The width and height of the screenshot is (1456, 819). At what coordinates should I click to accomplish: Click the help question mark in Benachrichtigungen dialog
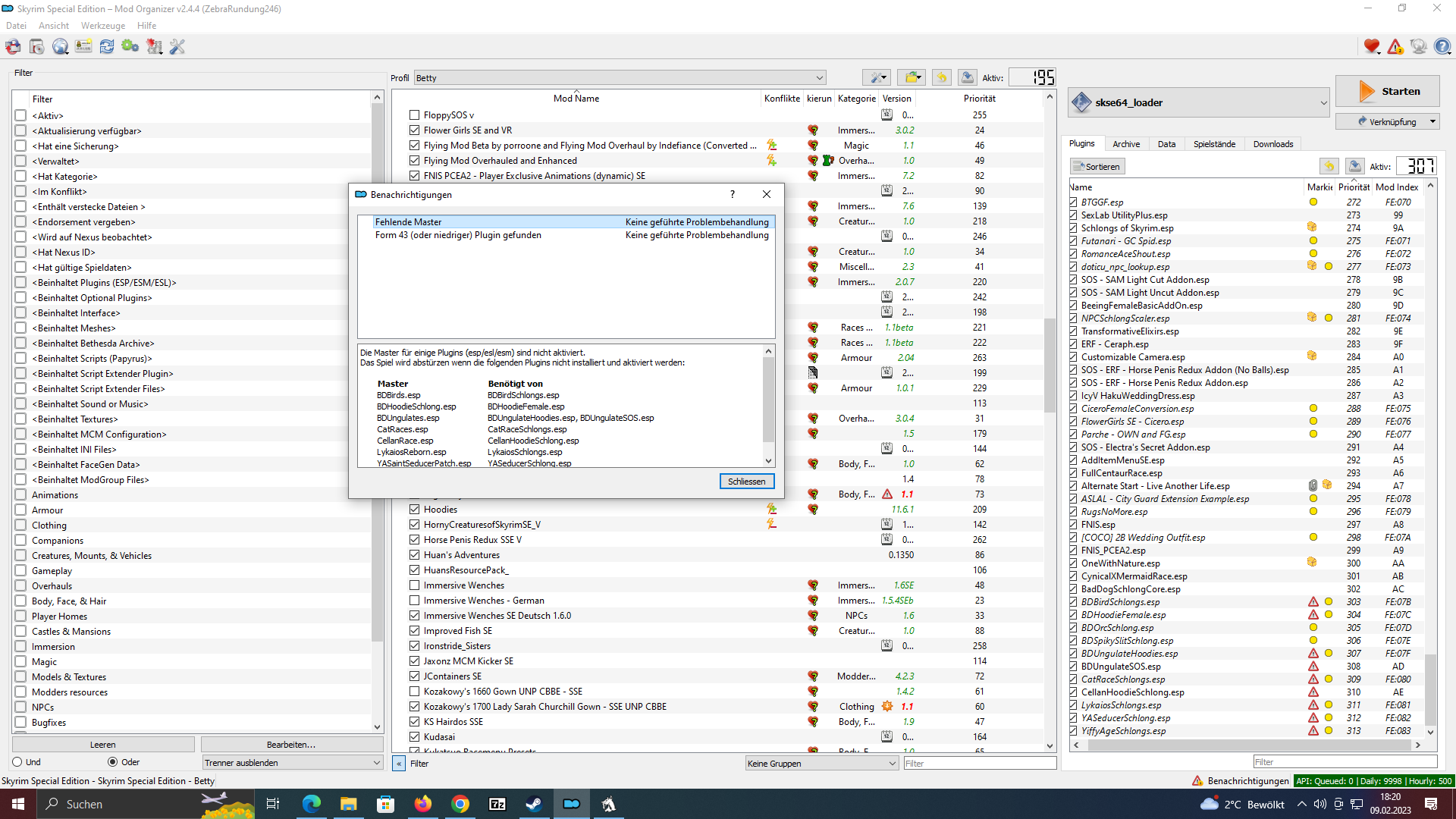coord(732,194)
